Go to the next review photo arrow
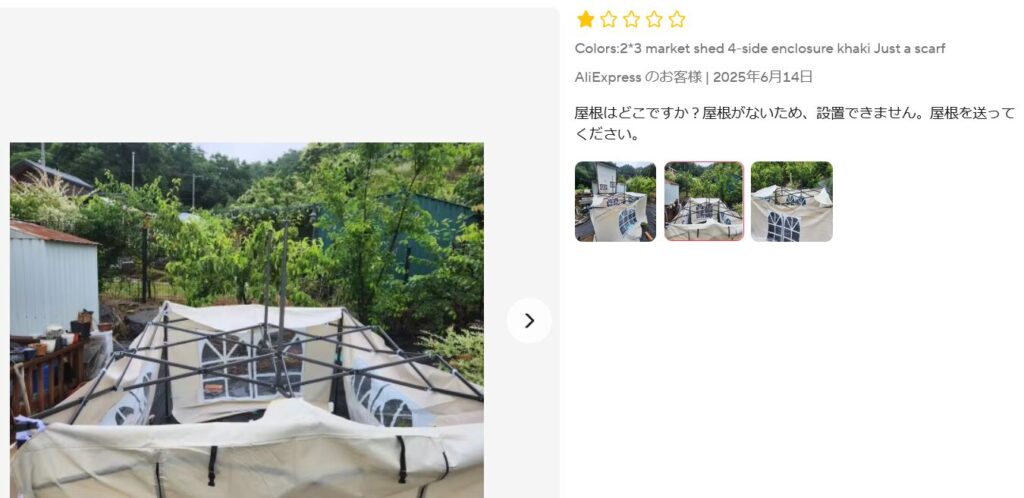Image resolution: width=1024 pixels, height=498 pixels. click(x=529, y=320)
